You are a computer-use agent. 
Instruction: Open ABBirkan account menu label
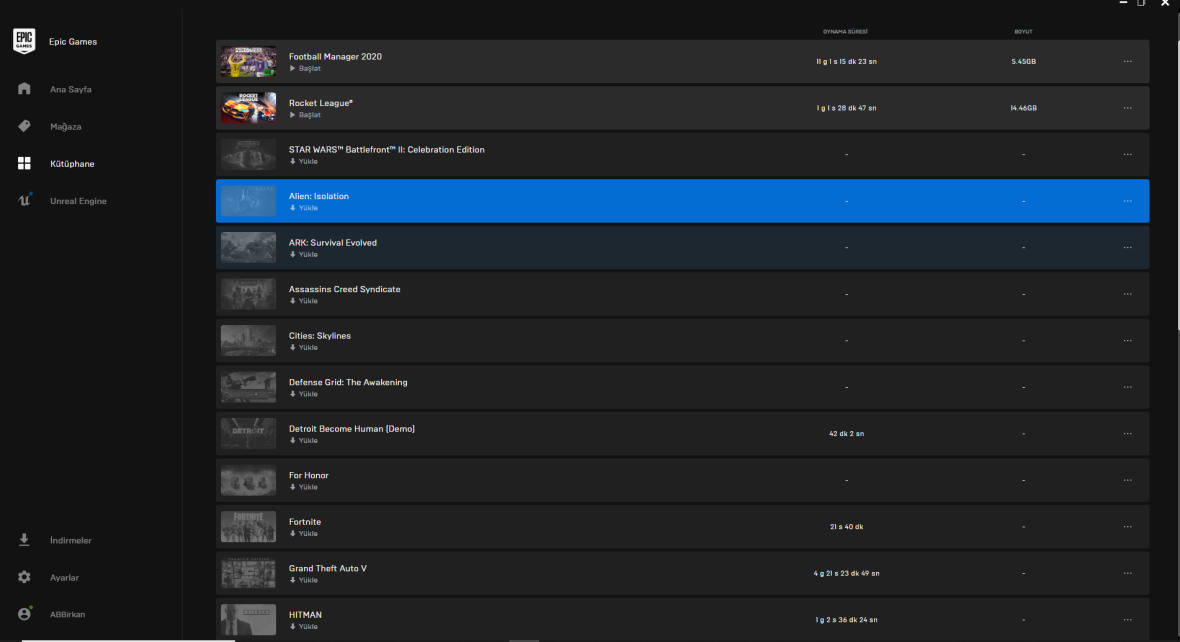[x=68, y=615]
